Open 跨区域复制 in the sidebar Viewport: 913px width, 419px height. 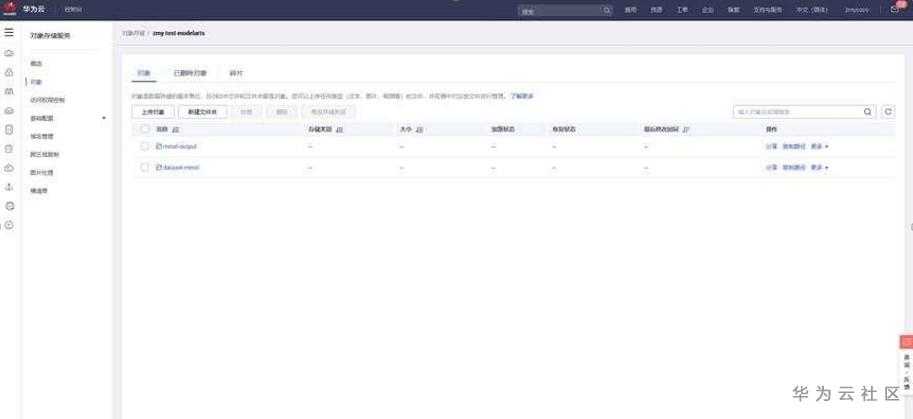pyautogui.click(x=44, y=155)
